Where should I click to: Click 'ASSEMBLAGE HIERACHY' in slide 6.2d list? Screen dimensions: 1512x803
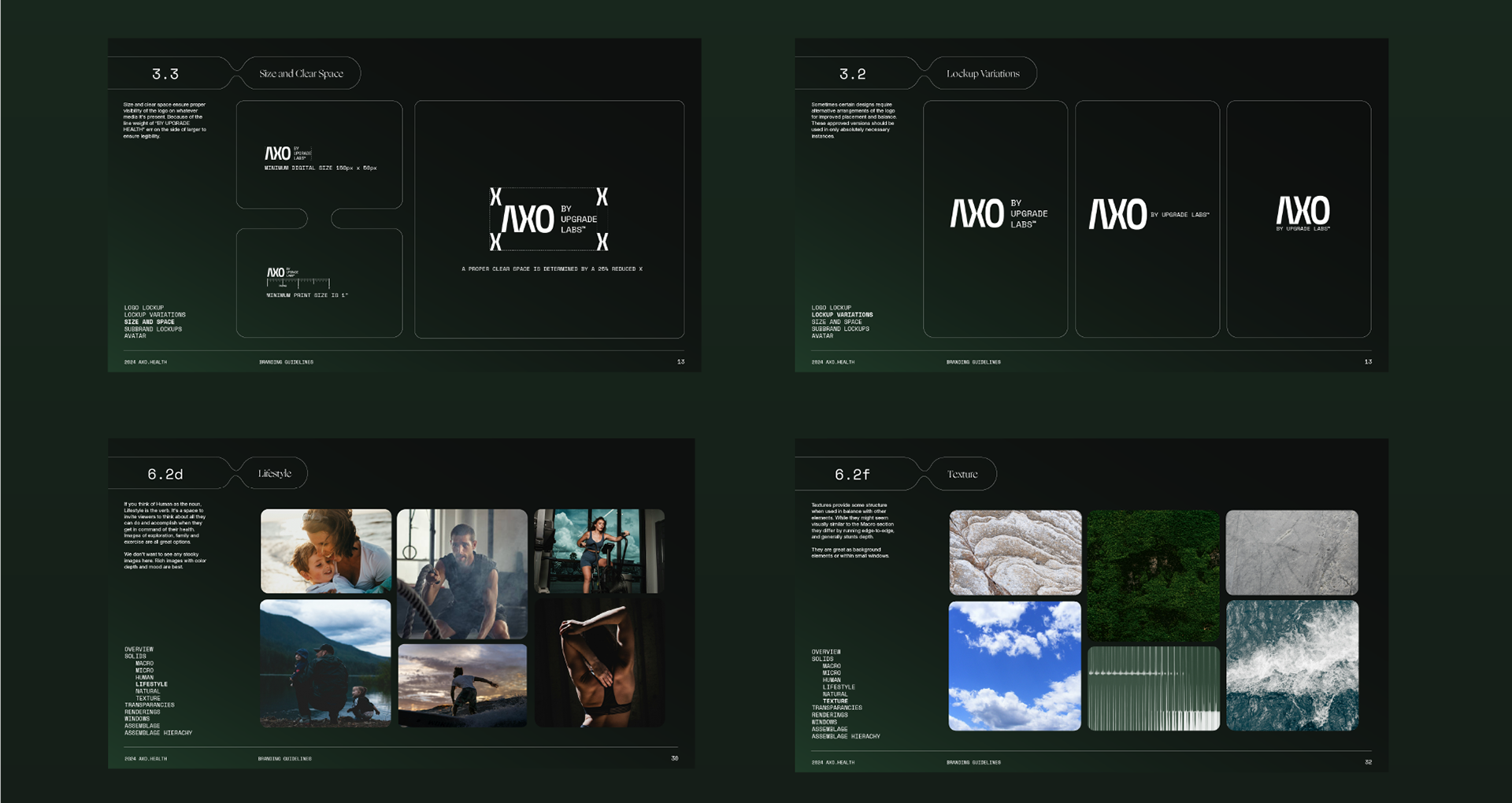[158, 733]
